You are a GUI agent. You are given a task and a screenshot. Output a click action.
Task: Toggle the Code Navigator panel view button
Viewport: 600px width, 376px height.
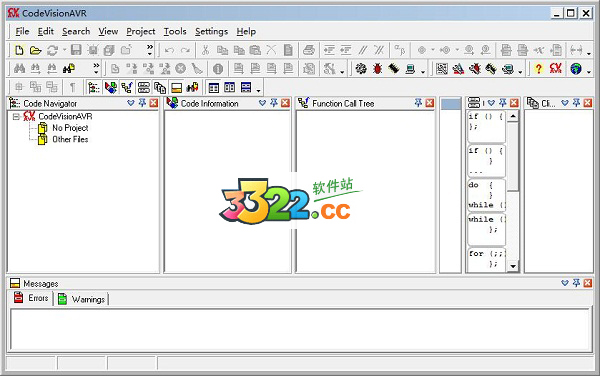[x=94, y=88]
